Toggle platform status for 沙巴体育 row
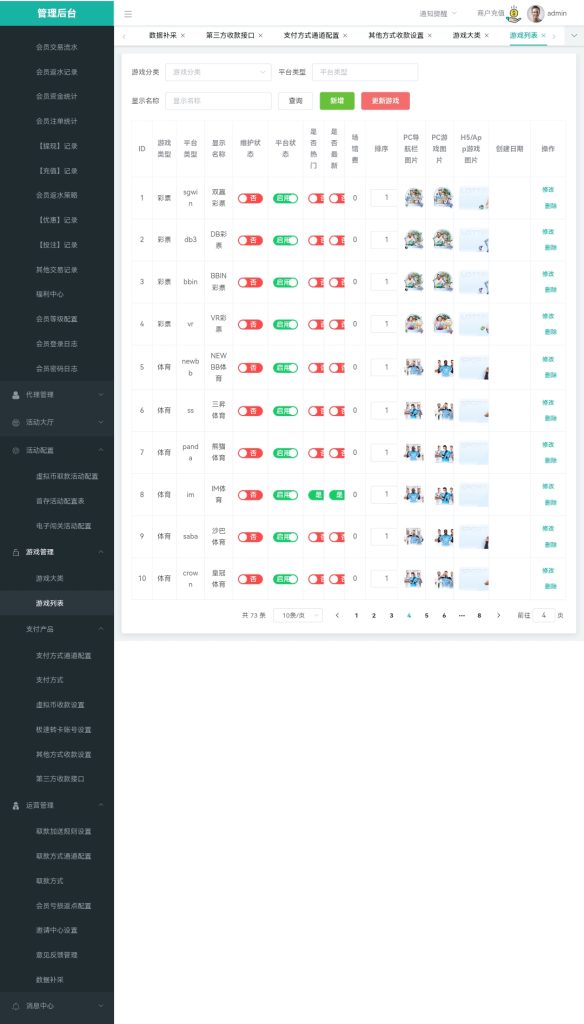 pos(285,537)
